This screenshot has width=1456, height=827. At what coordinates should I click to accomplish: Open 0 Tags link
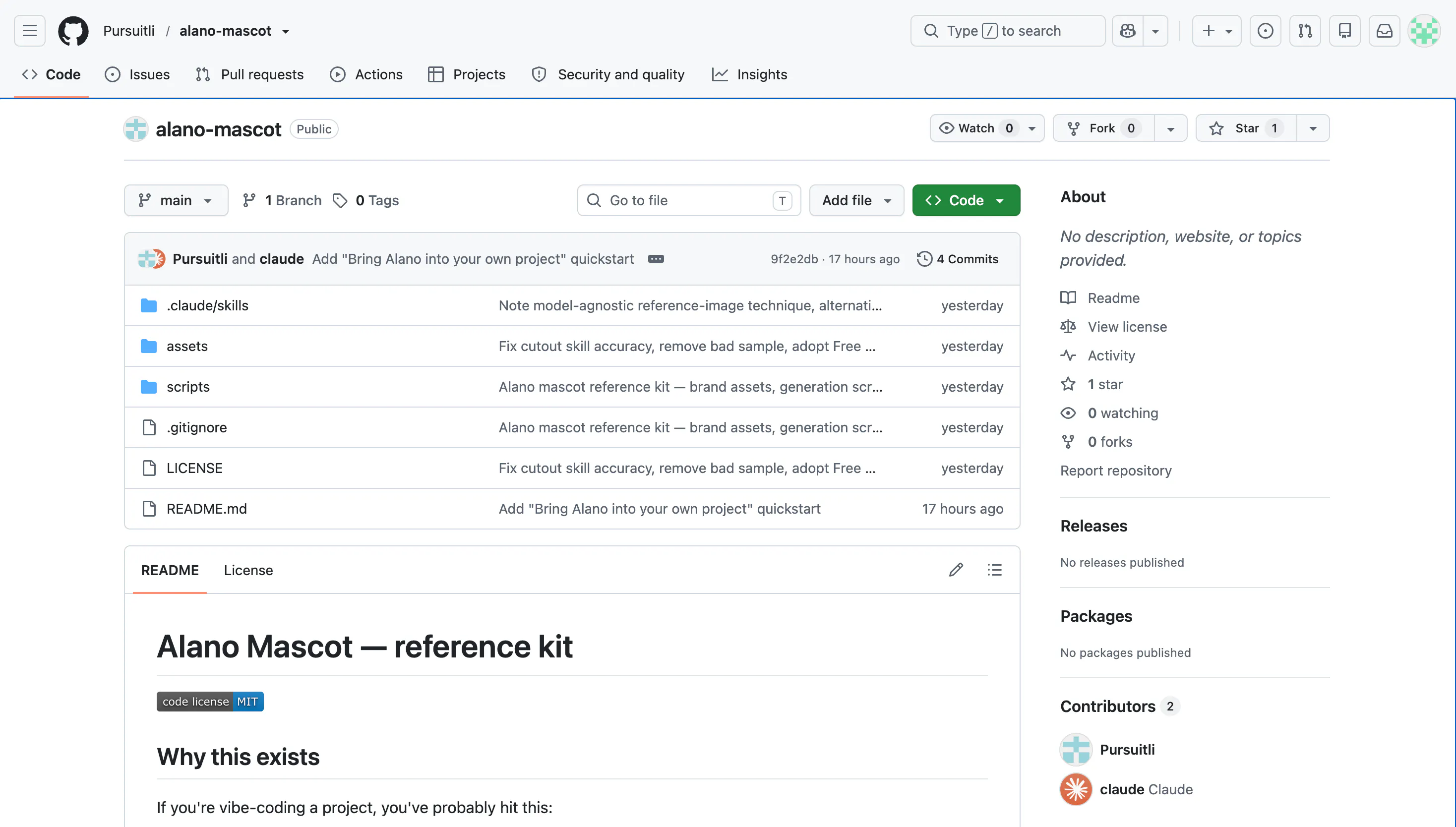[x=366, y=200]
